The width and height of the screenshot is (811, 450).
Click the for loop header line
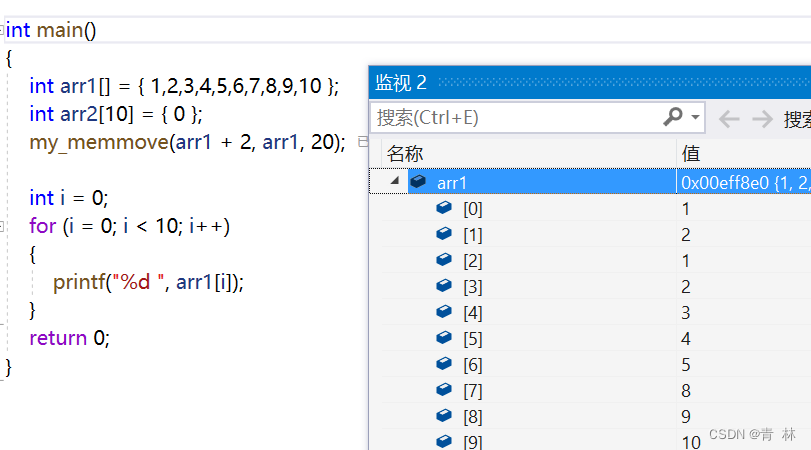coord(129,226)
